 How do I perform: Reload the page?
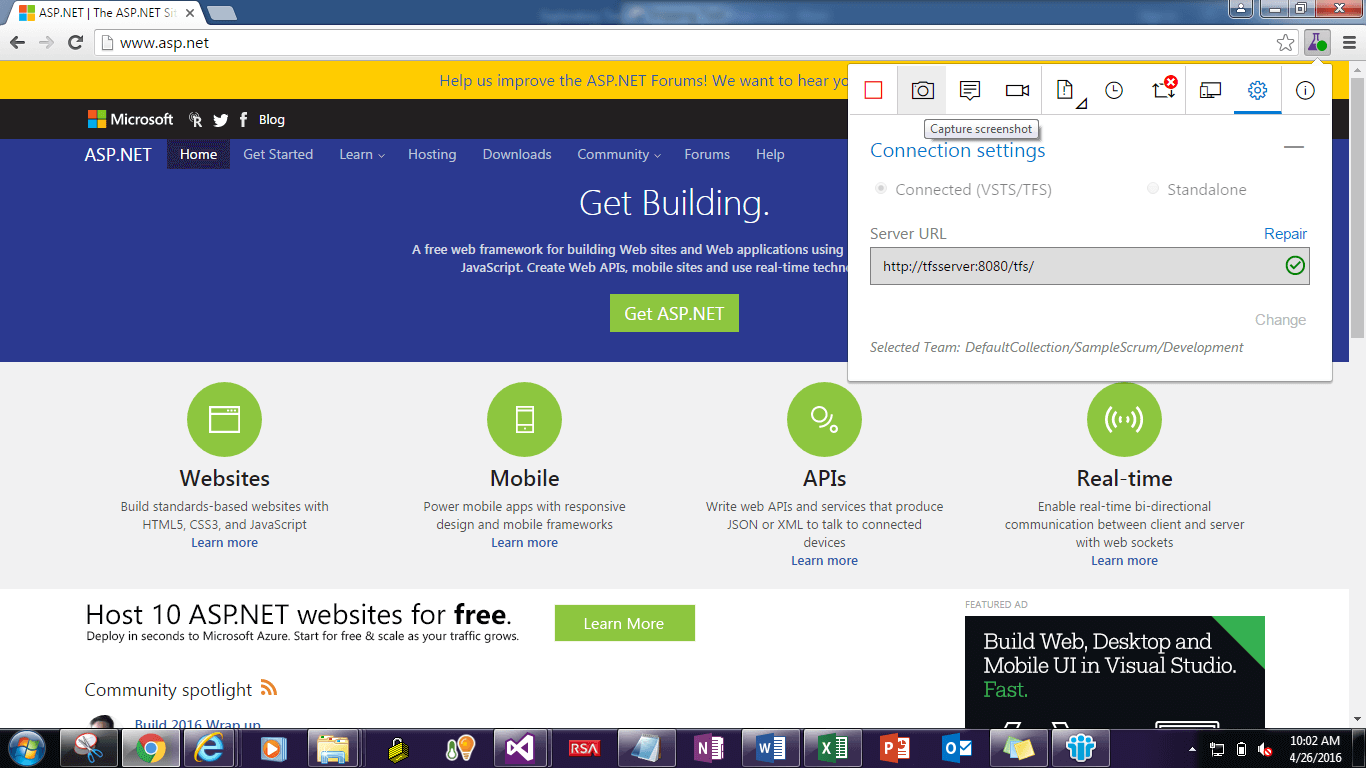pyautogui.click(x=75, y=43)
